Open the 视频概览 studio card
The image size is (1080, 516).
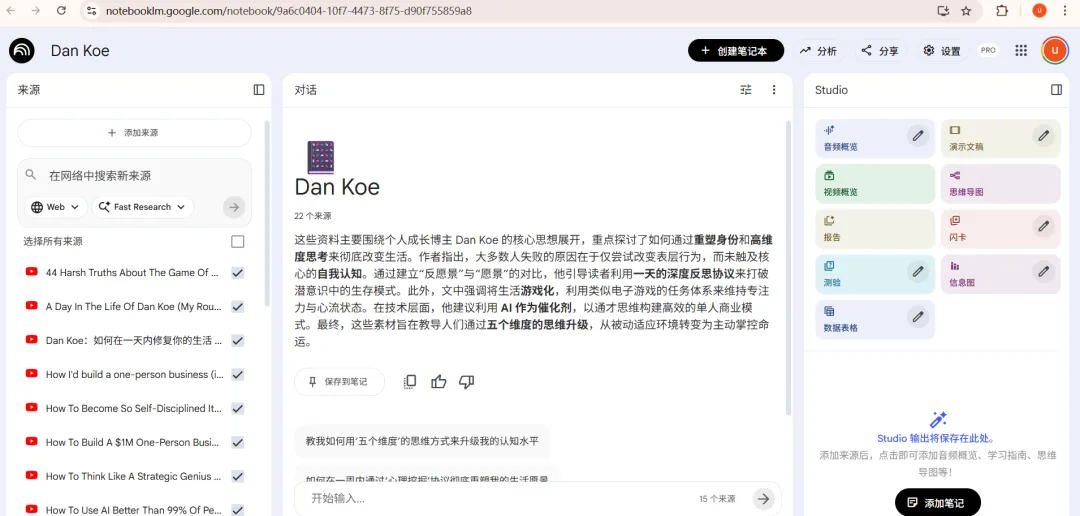pyautogui.click(x=875, y=184)
